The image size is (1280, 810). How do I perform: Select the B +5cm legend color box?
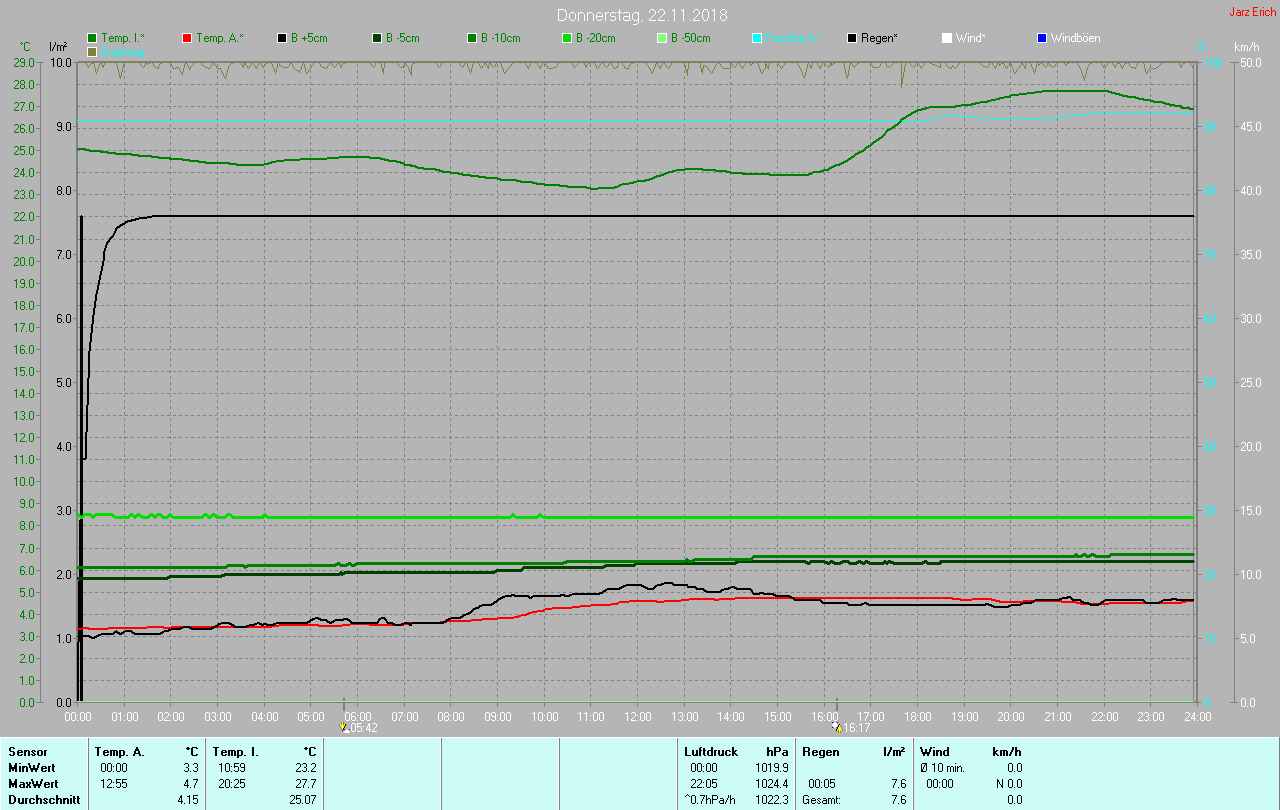click(282, 38)
